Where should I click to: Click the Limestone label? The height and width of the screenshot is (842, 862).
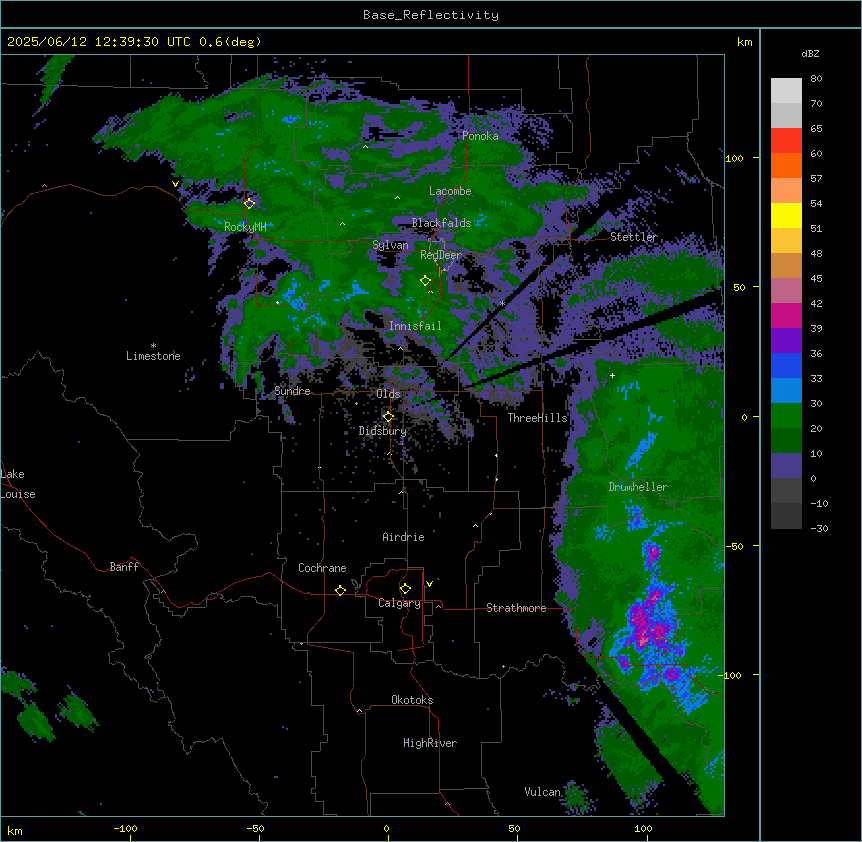[x=153, y=356]
